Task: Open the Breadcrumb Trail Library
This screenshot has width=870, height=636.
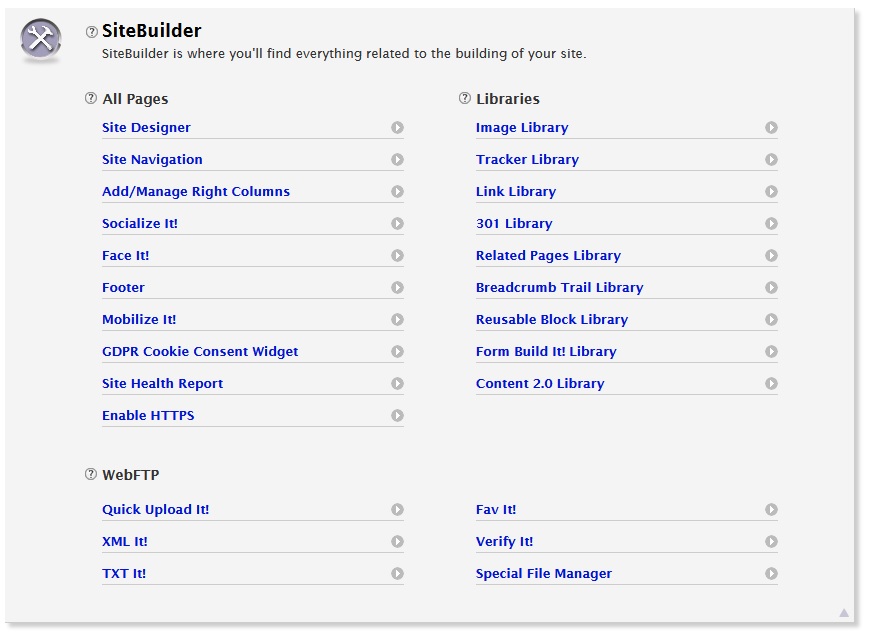Action: [559, 288]
